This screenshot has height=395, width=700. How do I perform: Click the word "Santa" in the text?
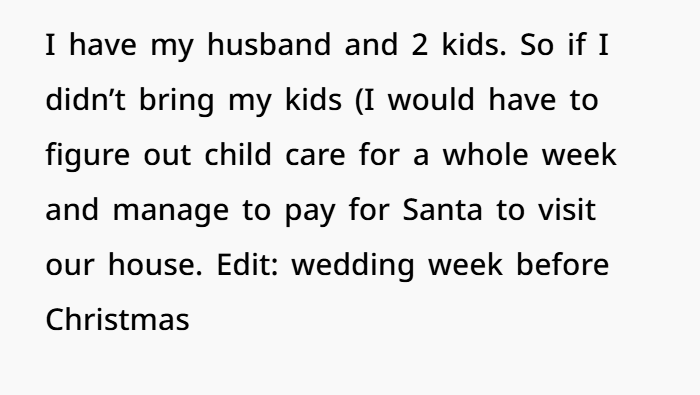click(442, 209)
